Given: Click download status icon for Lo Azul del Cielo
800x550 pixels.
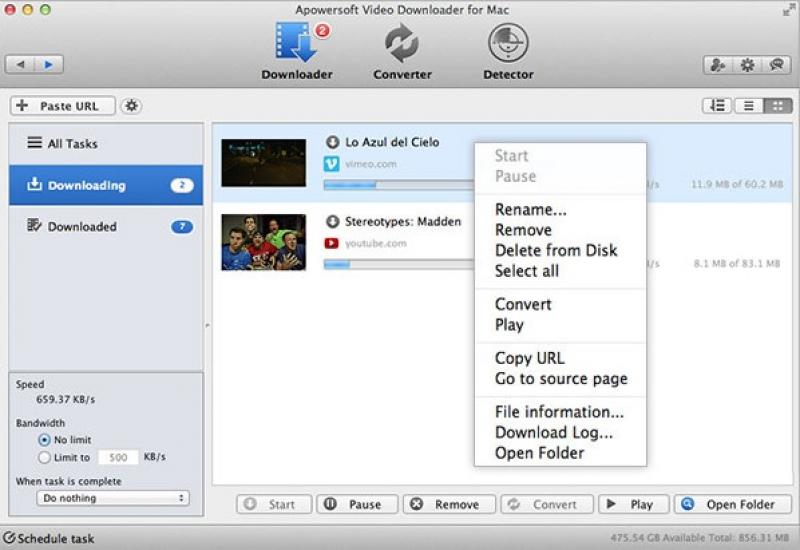Looking at the screenshot, I should [x=333, y=142].
